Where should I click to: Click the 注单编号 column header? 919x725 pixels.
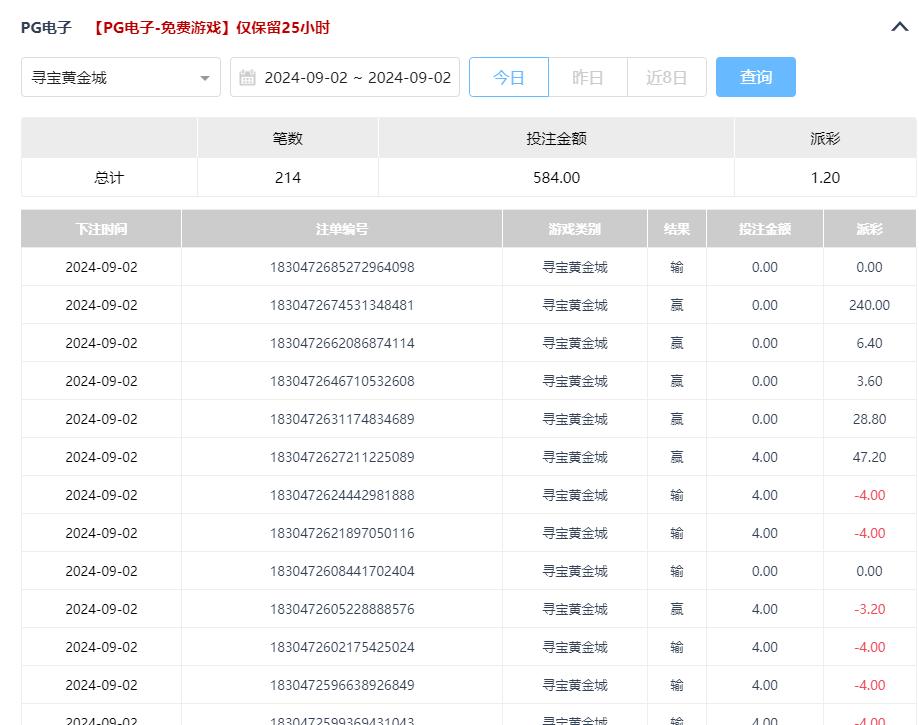coord(341,229)
